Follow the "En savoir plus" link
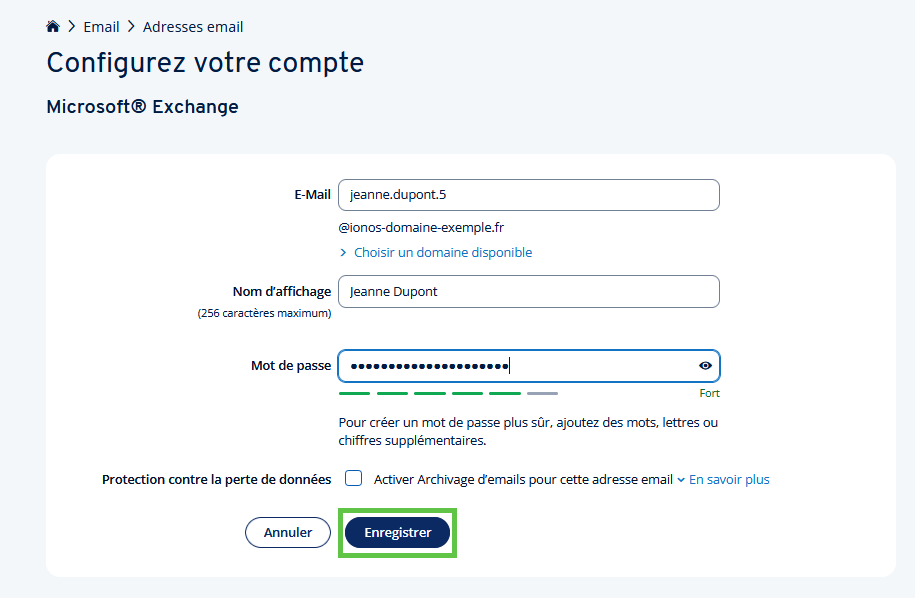The width and height of the screenshot is (915, 598). tap(729, 480)
